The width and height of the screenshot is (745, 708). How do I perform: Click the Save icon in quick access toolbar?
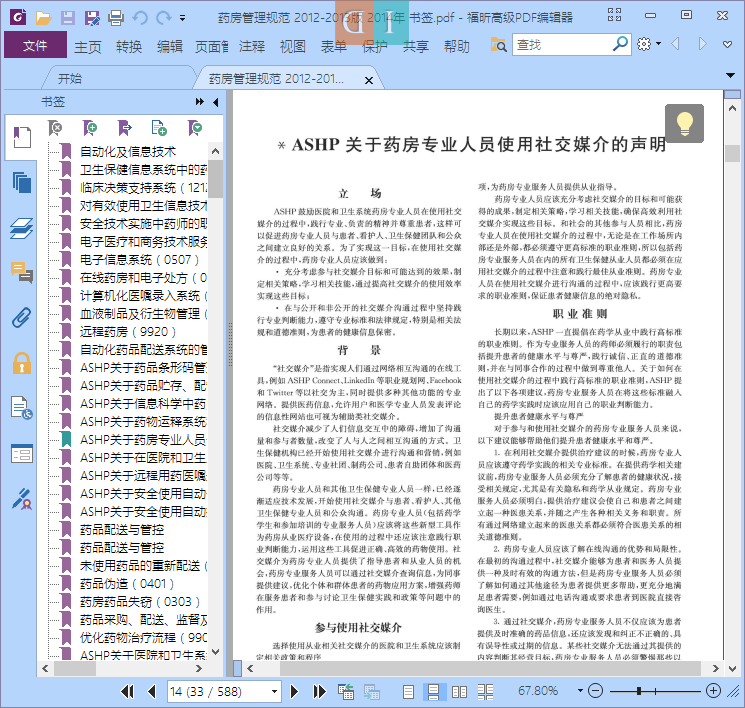point(67,18)
